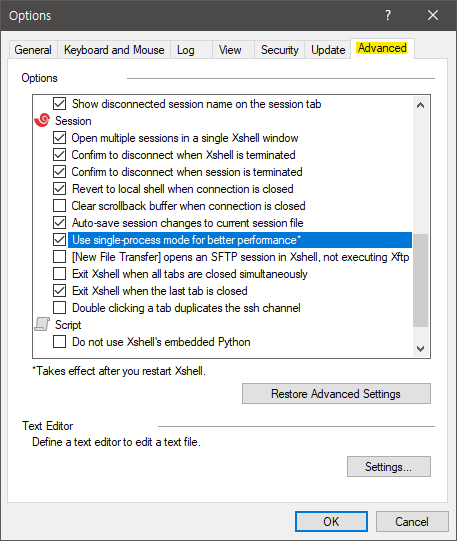Click the scroll up arrow in options list
457x541 pixels.
pos(420,105)
